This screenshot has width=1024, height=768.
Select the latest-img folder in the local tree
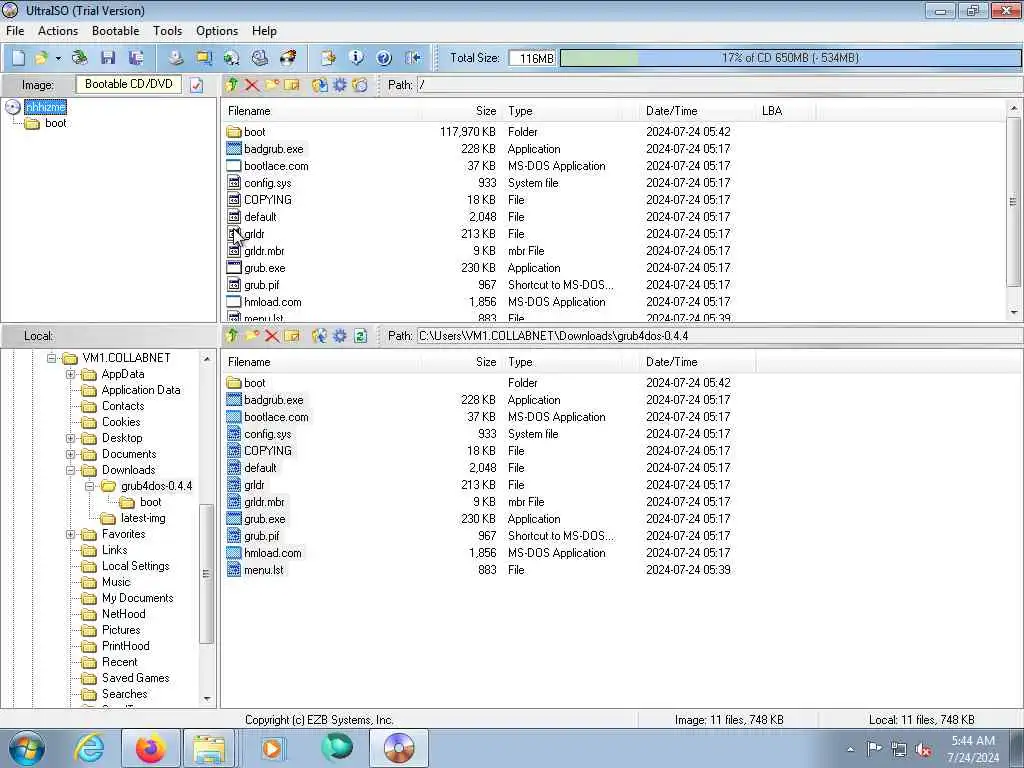point(143,518)
